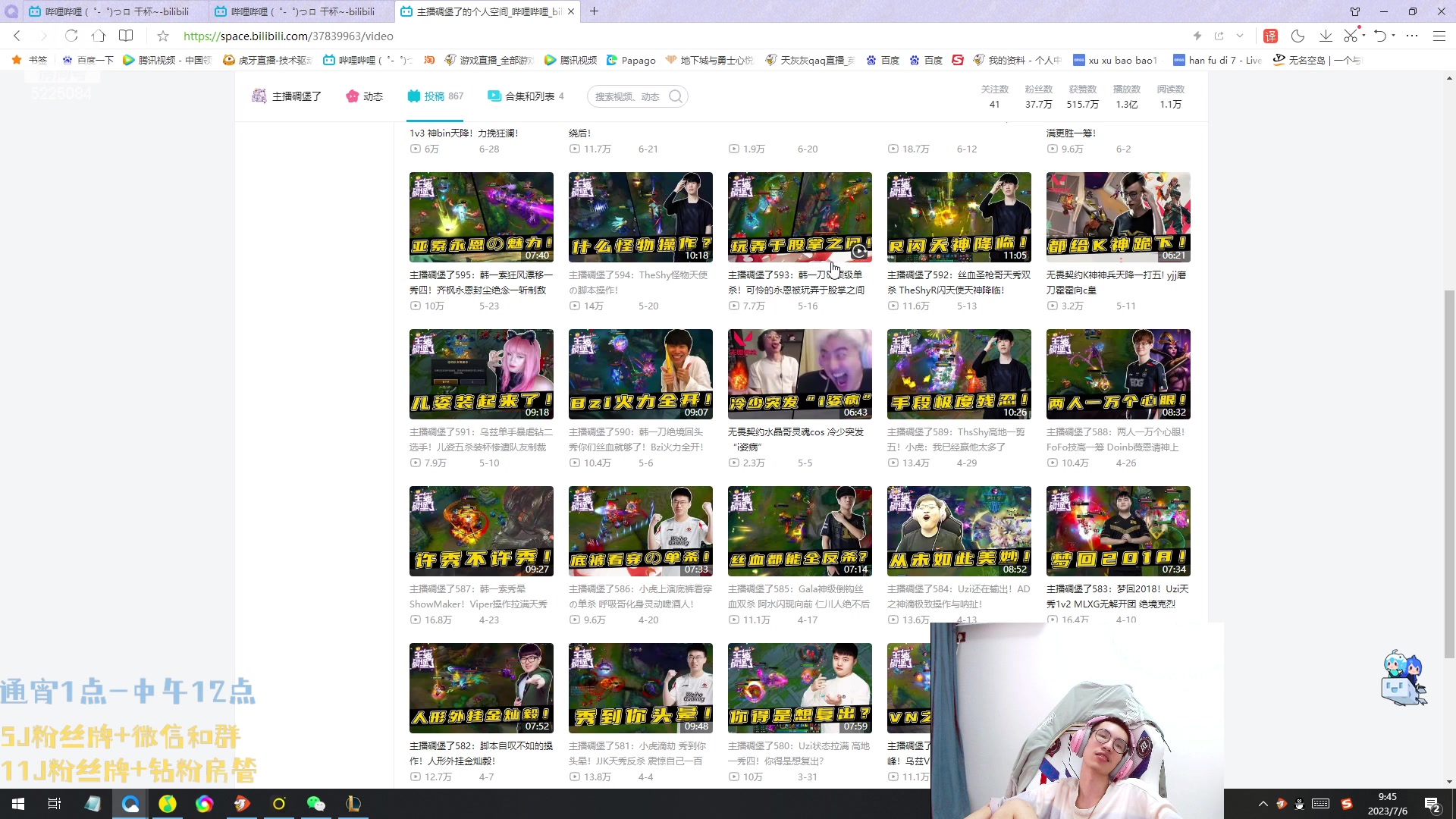Open the 腾讯视频 bookmark
1456x819 pixels.
[x=571, y=60]
